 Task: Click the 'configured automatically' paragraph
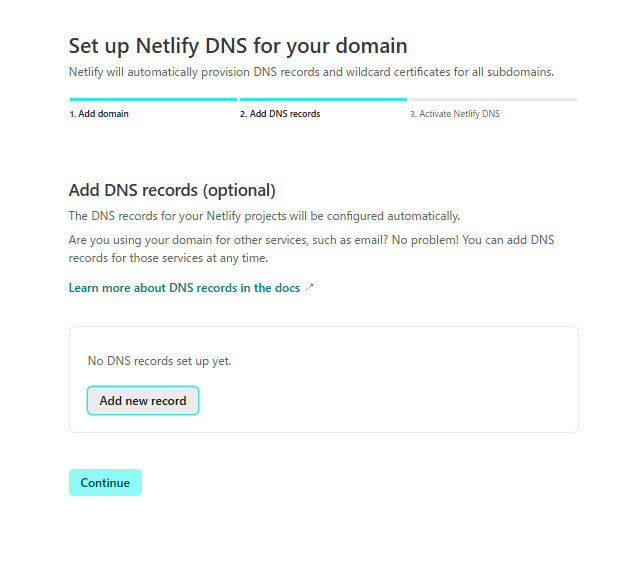coord(264,215)
